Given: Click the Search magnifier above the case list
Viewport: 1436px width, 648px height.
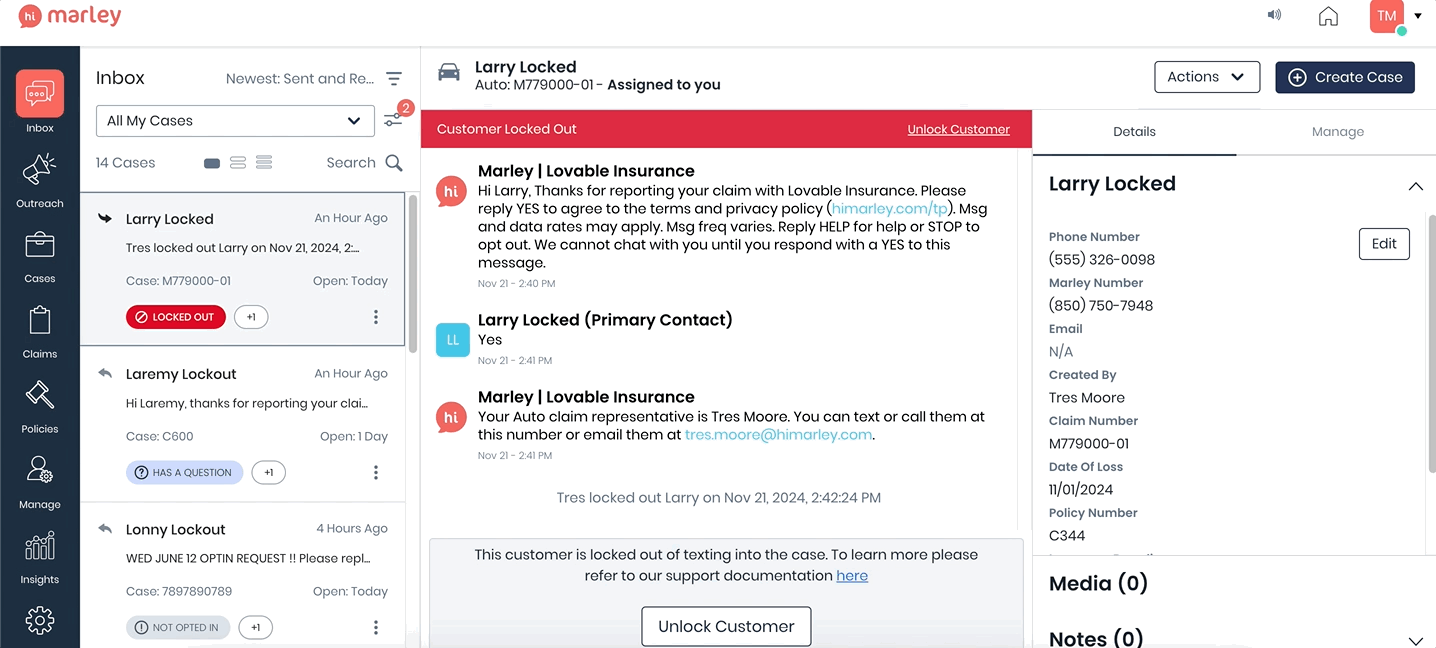Looking at the screenshot, I should [393, 161].
